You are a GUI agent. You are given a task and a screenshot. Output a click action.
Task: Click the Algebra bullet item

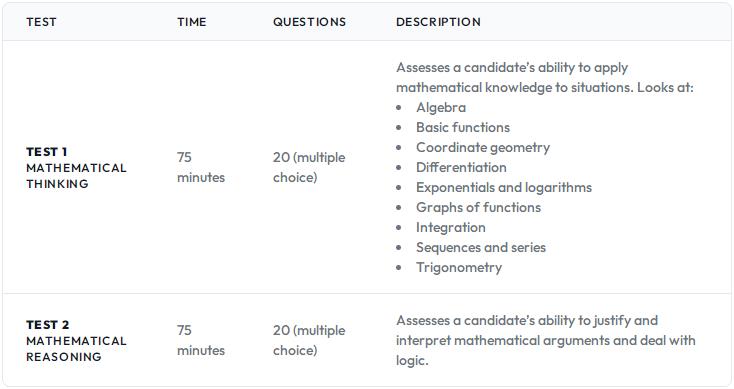coord(441,108)
